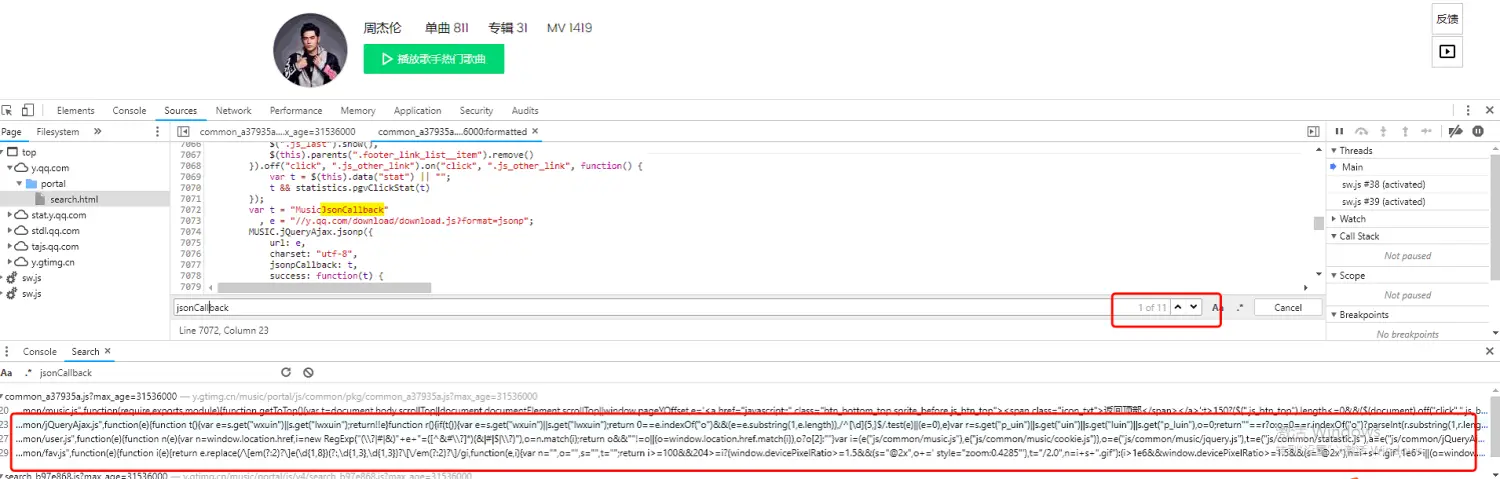Screen dimensions: 1500x479
Task: Go to next search match
Action: 1192,307
